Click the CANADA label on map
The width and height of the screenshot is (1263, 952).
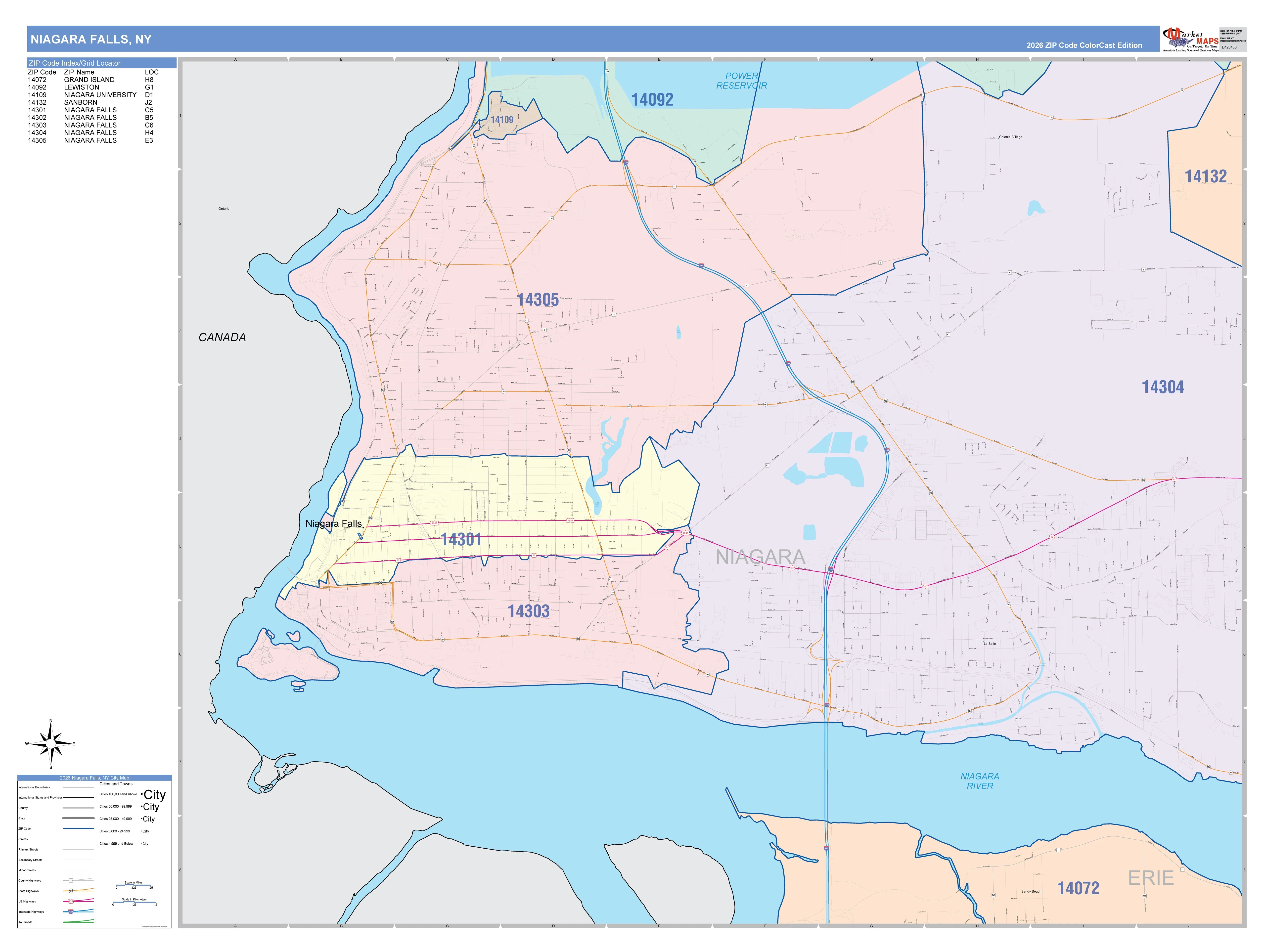coord(222,337)
